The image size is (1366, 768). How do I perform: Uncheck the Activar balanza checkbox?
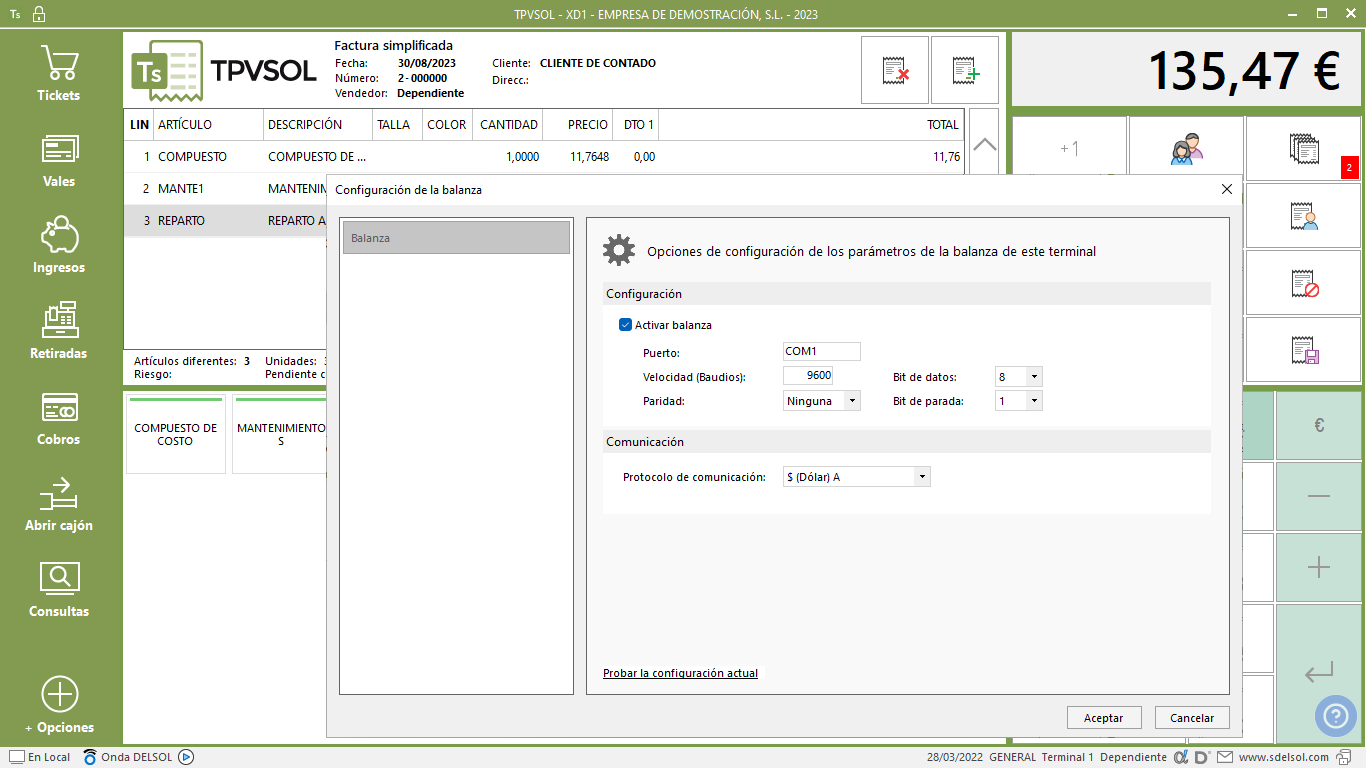626,325
